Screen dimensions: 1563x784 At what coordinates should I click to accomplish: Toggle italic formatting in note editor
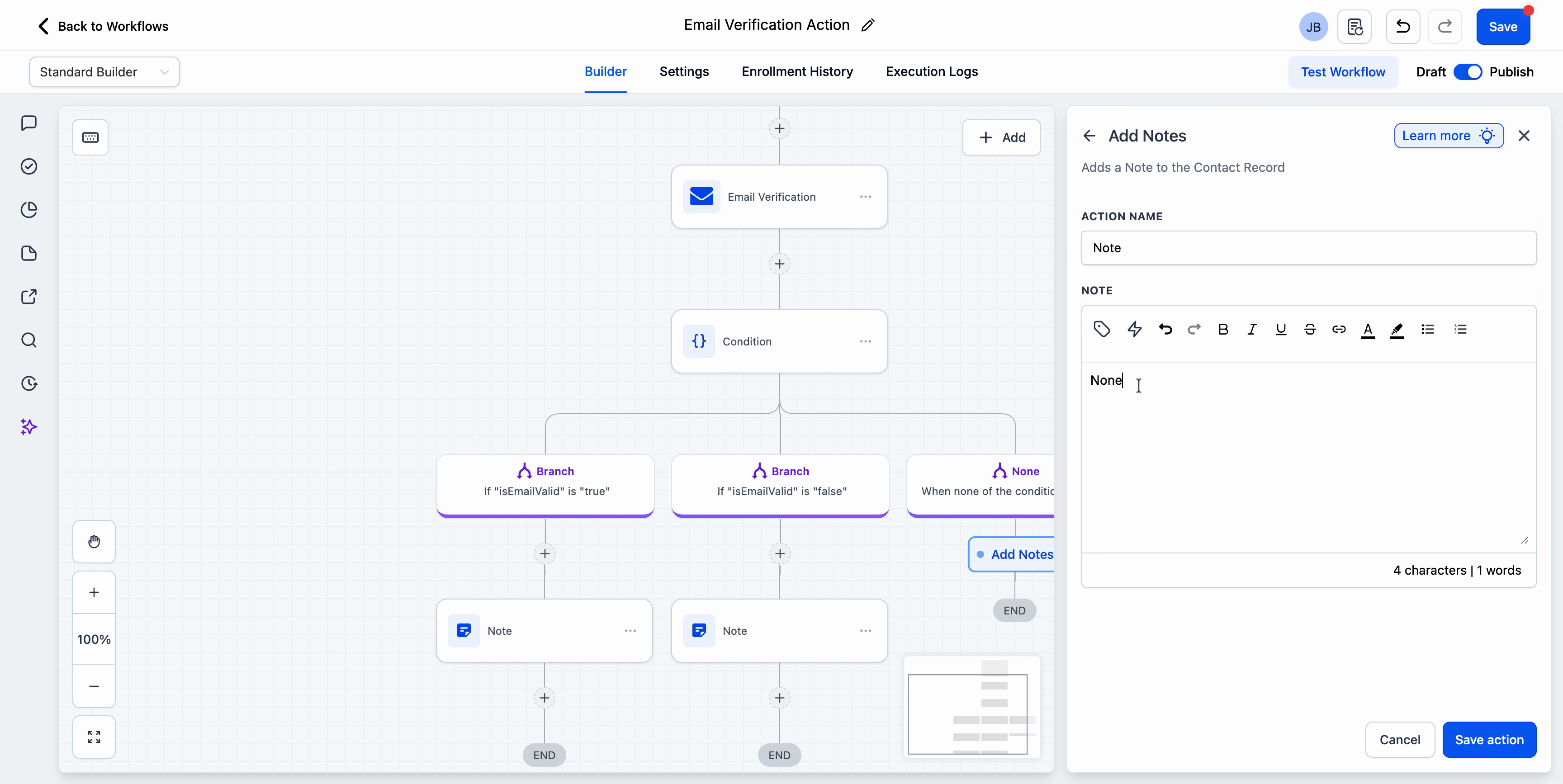click(x=1251, y=329)
